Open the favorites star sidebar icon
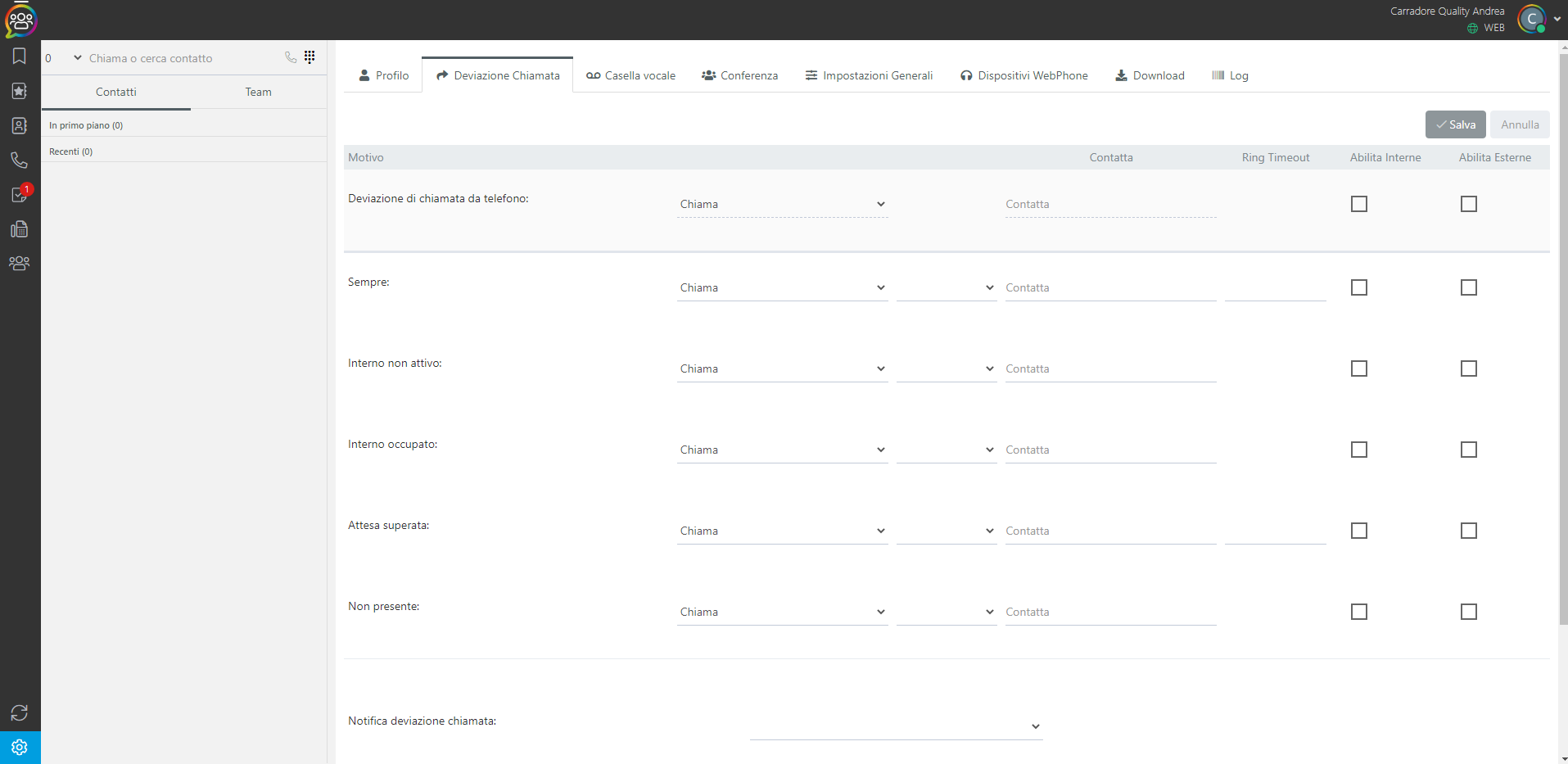Image resolution: width=1568 pixels, height=764 pixels. tap(20, 91)
